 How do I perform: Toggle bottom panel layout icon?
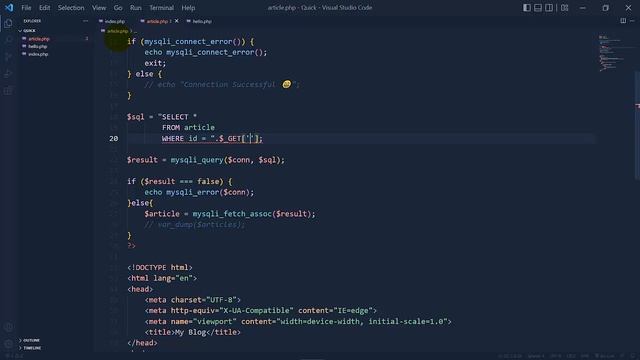(538, 8)
